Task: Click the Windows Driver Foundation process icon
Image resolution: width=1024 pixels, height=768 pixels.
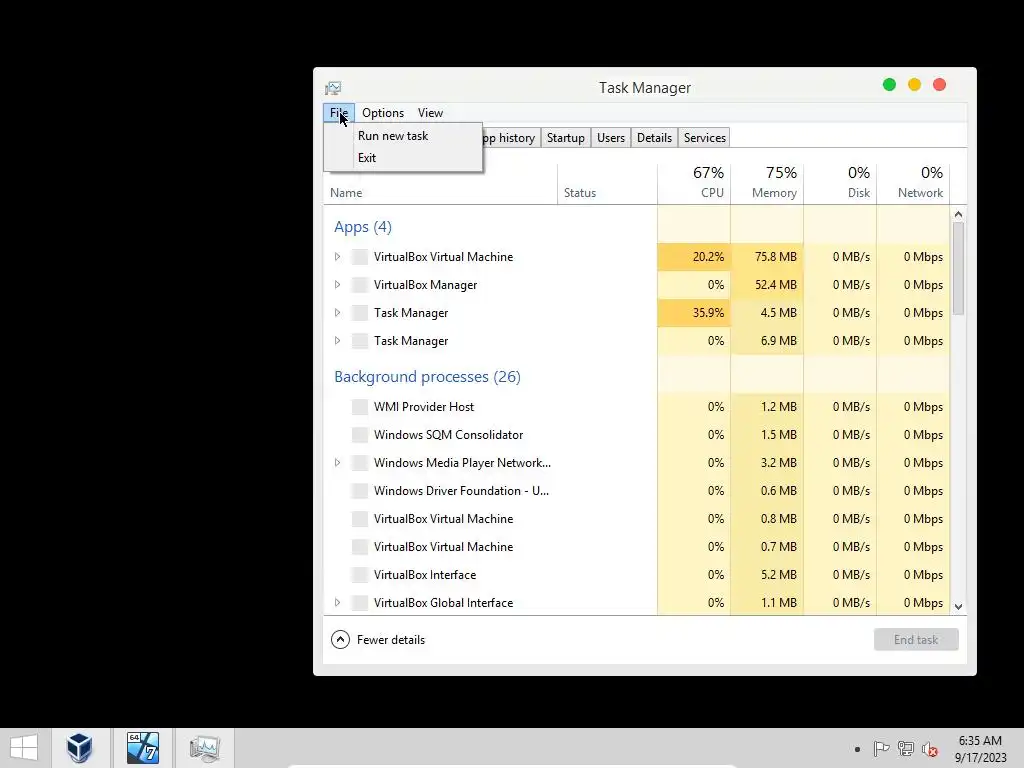Action: pyautogui.click(x=360, y=491)
